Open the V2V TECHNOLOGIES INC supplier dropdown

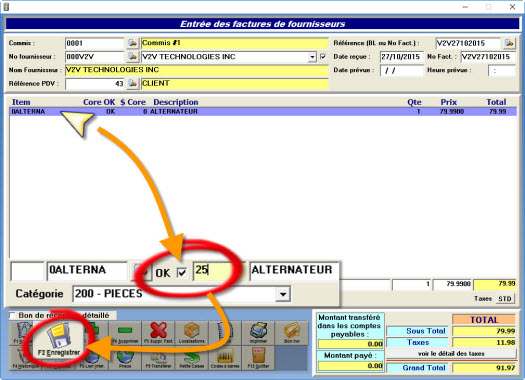tap(312, 57)
